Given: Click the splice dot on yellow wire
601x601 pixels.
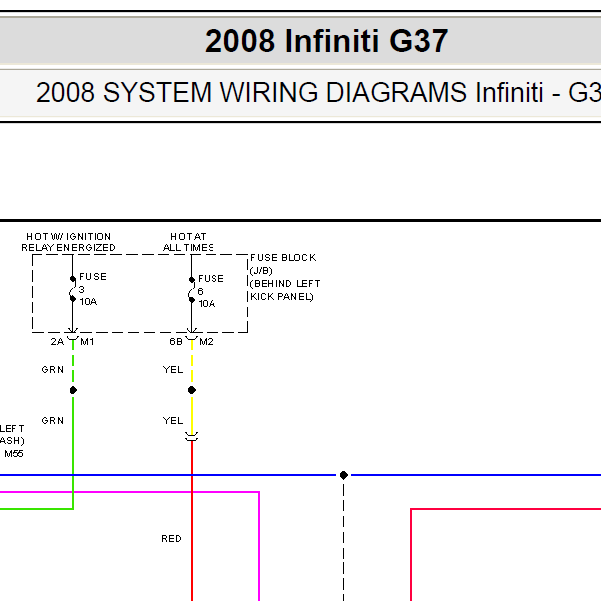Looking at the screenshot, I should point(192,390).
